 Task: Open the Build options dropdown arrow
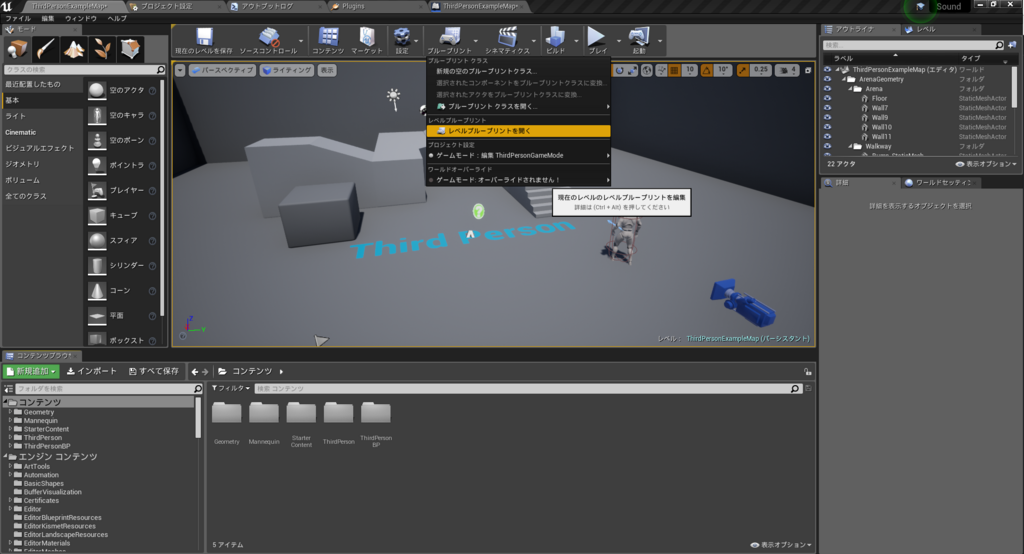click(576, 41)
